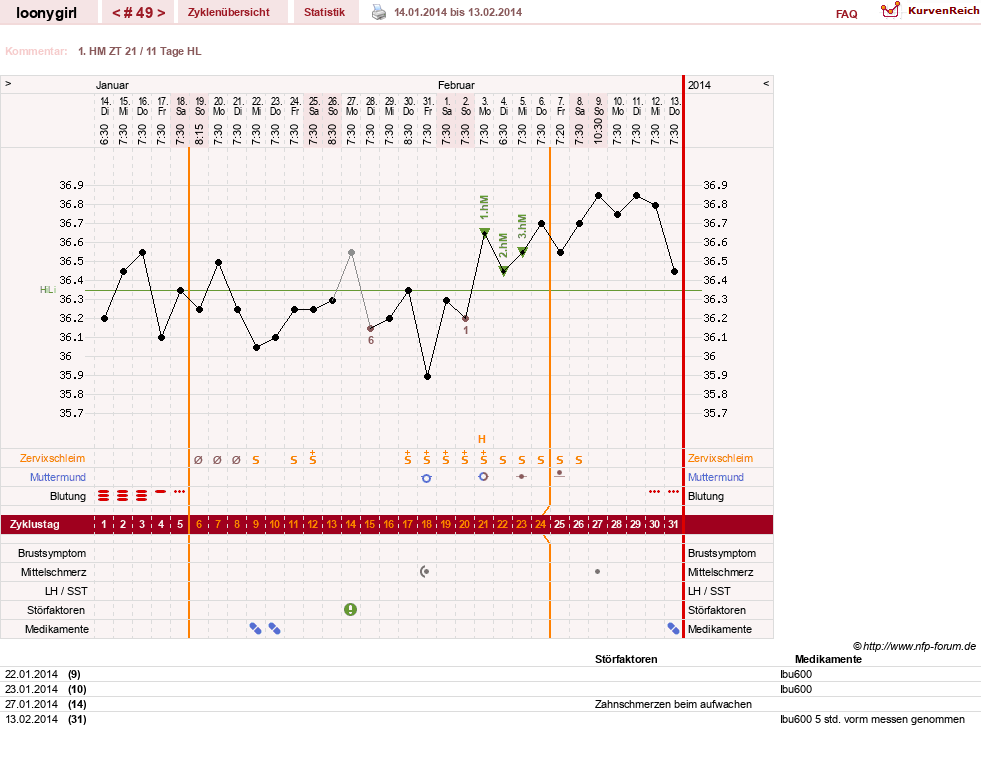Image resolution: width=981 pixels, height=758 pixels.
Task: Click spotting dots on cycle day 30
Action: [654, 492]
